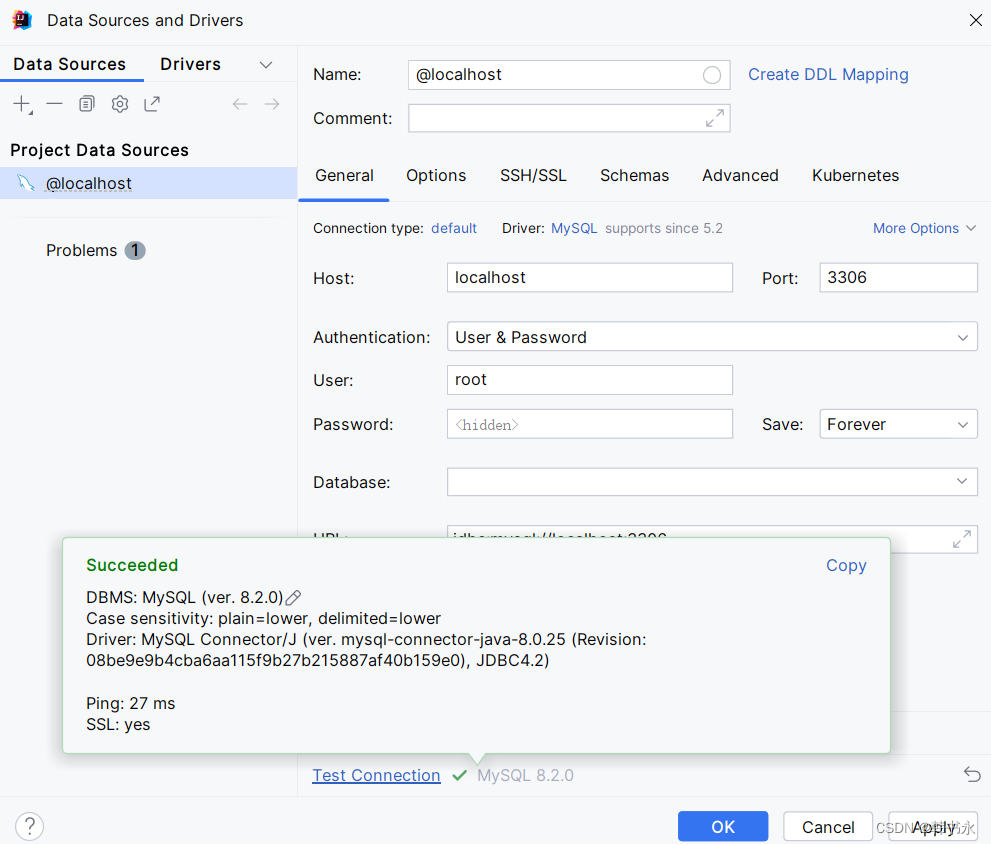This screenshot has height=844, width=991.
Task: Click the Problems count badge 1
Action: 135,250
